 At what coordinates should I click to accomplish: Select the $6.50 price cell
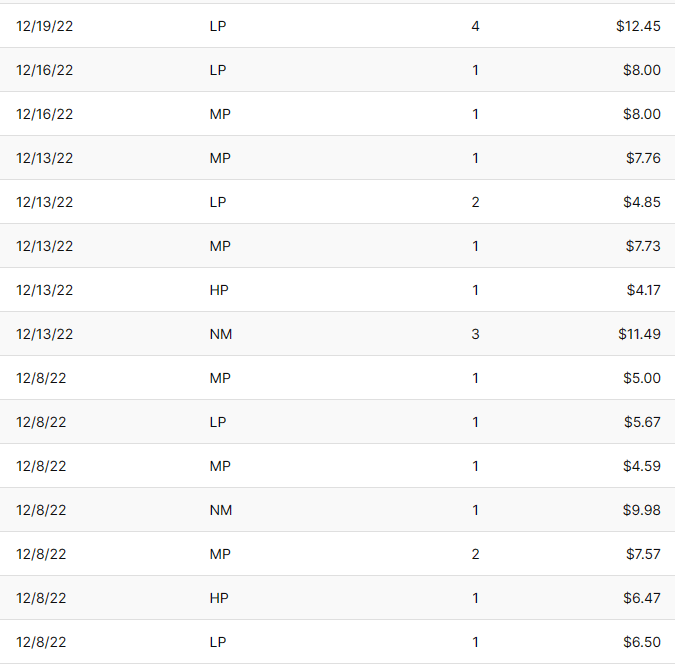[641, 642]
